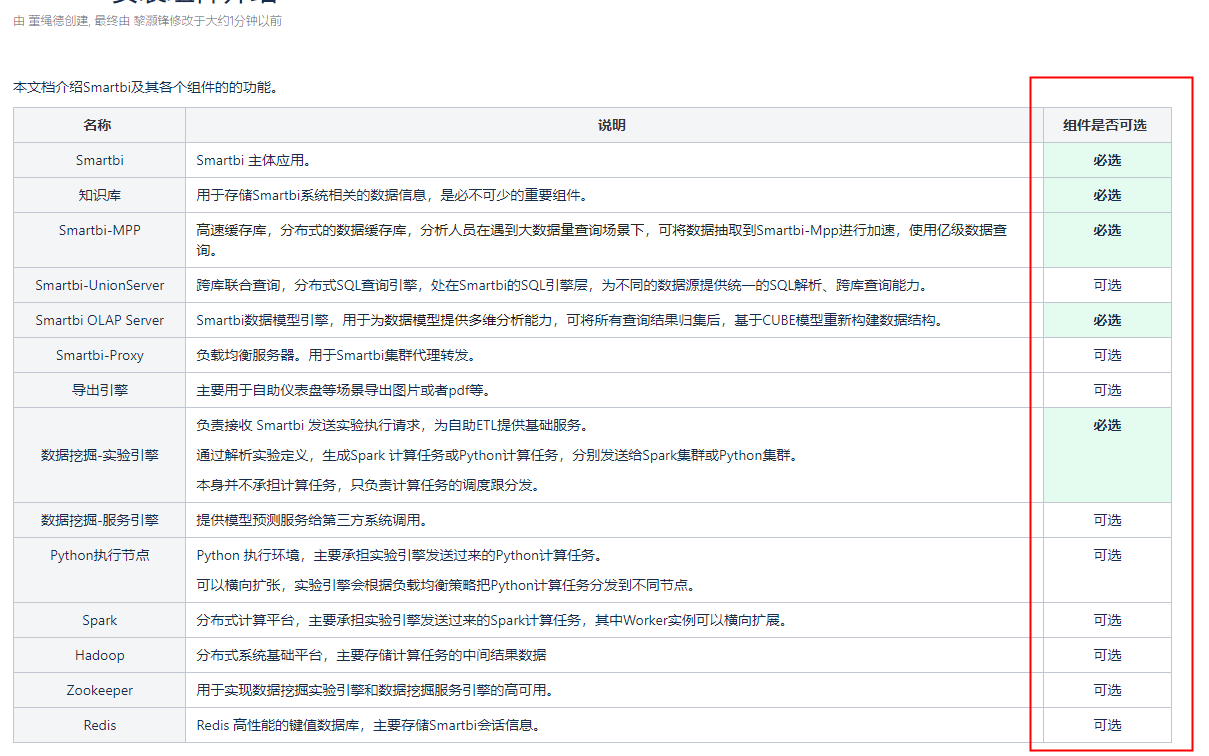Click '必选' in the Smartbi row
This screenshot has height=756, width=1209.
coord(1107,160)
